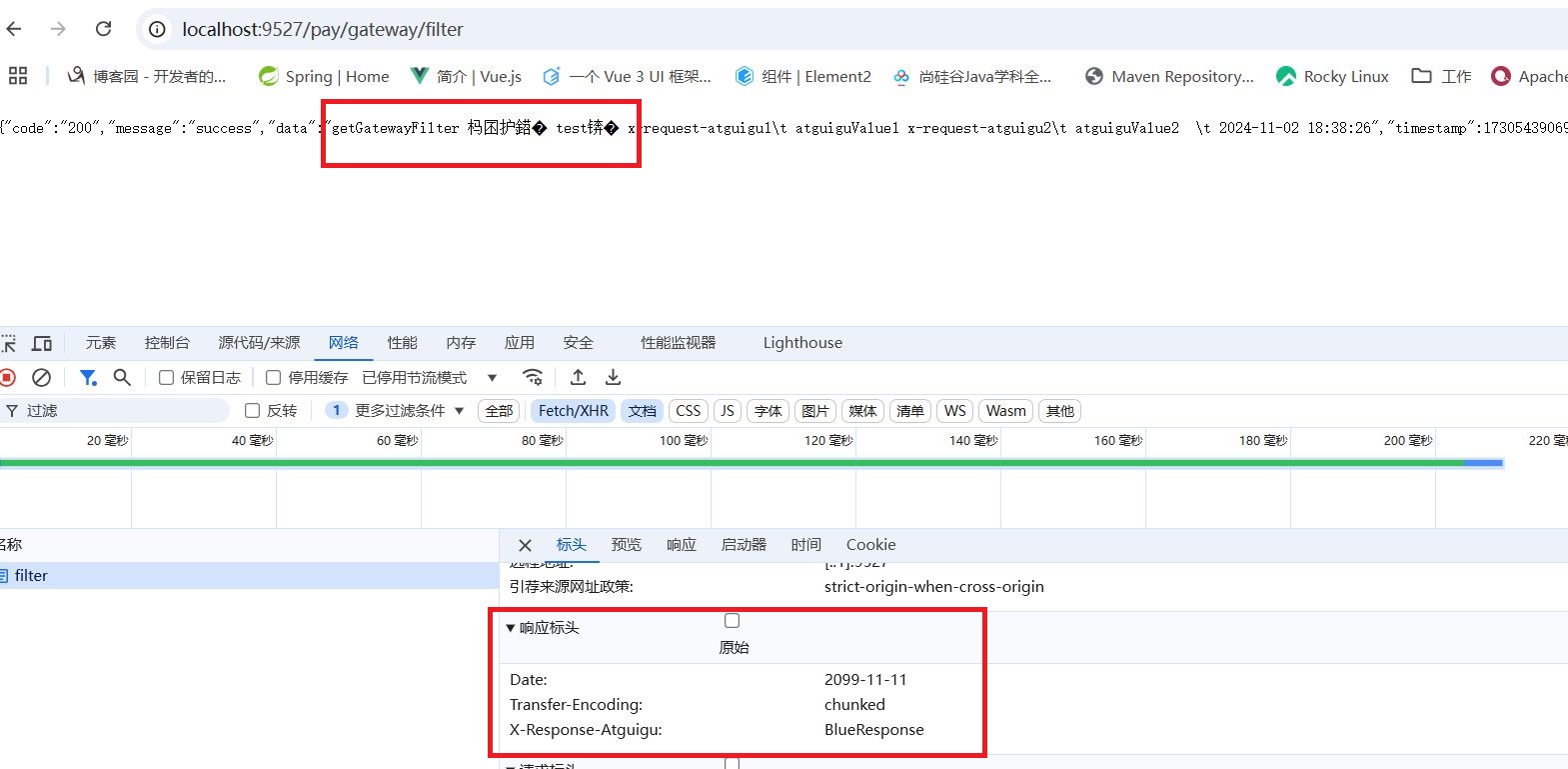
Task: Select the 网络 DevTools tab
Action: click(344, 343)
